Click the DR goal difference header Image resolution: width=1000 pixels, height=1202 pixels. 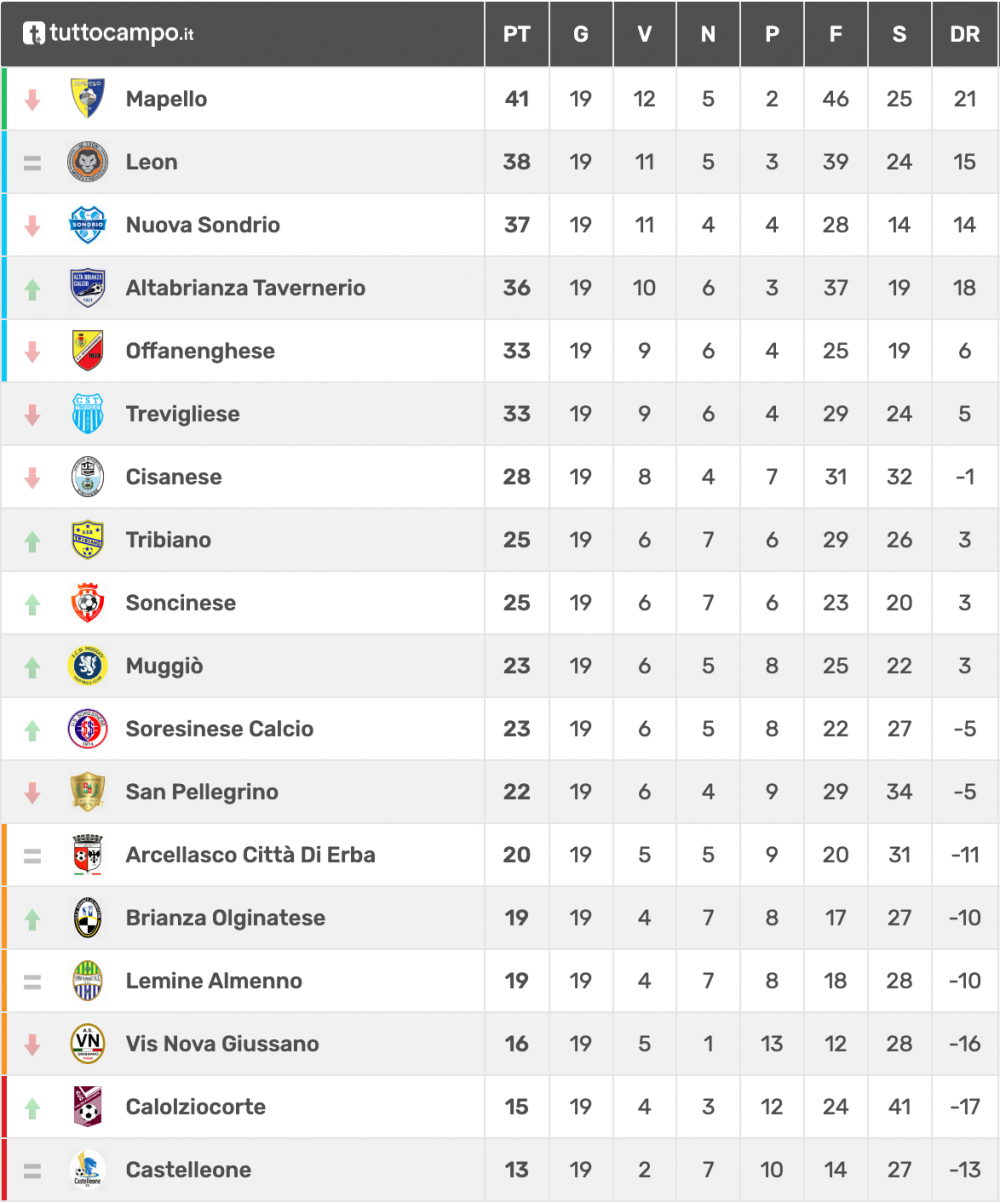pyautogui.click(x=965, y=34)
